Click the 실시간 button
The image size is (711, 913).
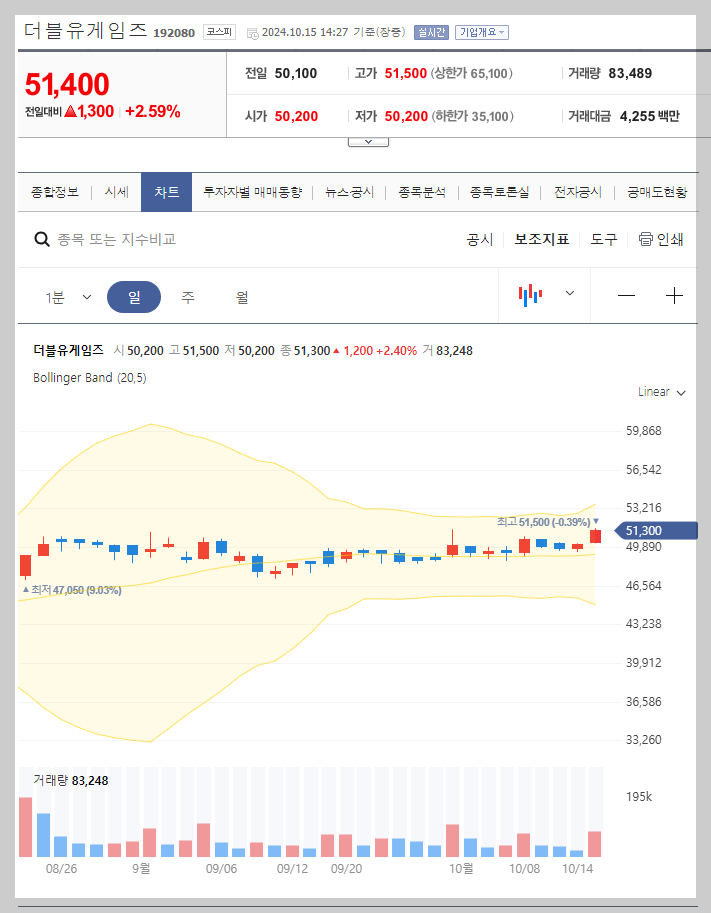tap(431, 32)
